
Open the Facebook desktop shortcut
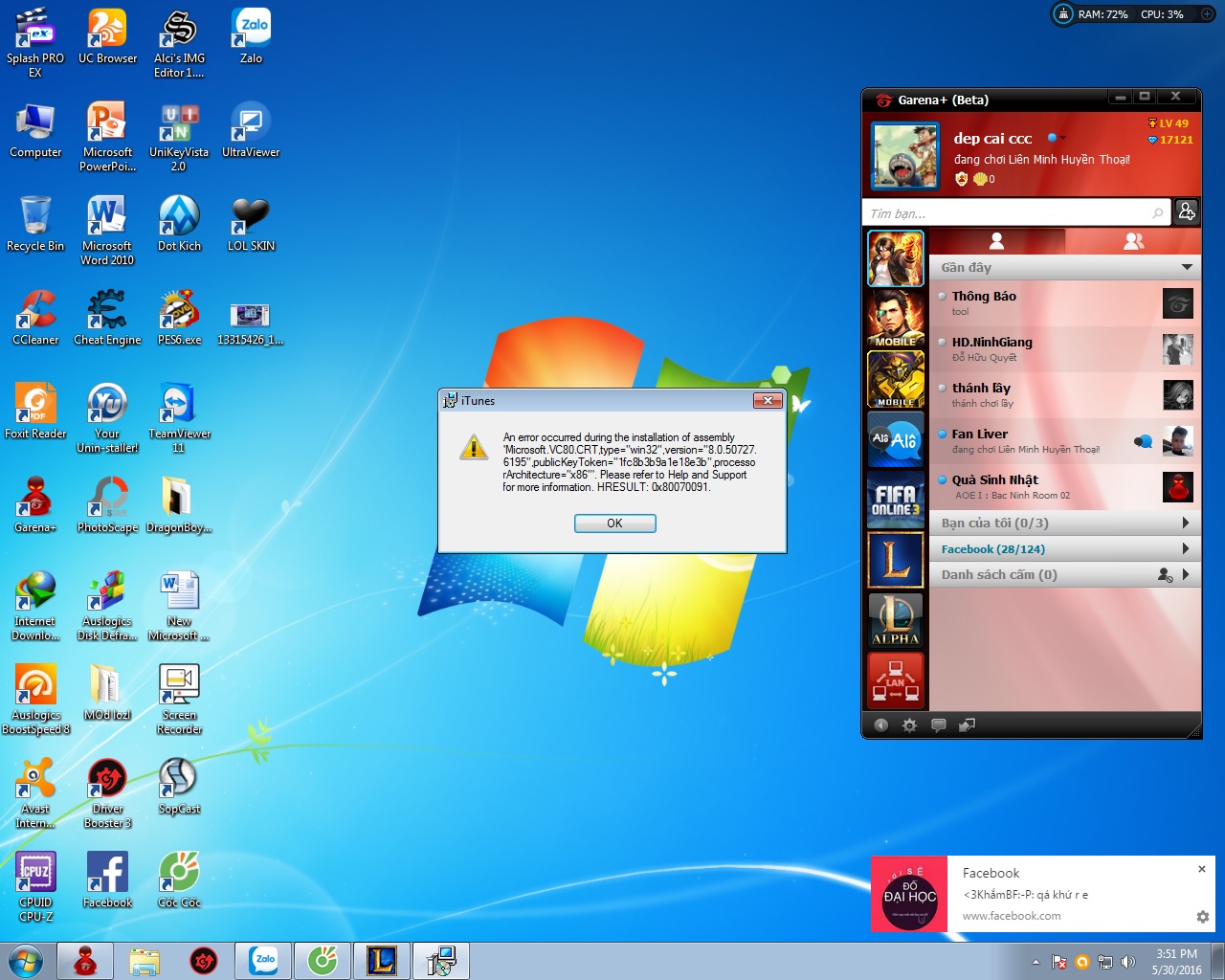click(107, 881)
